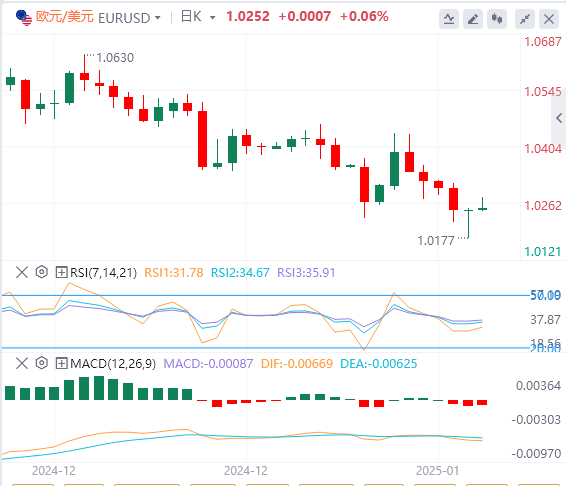Toggle the RSI panel plus box

point(61,272)
